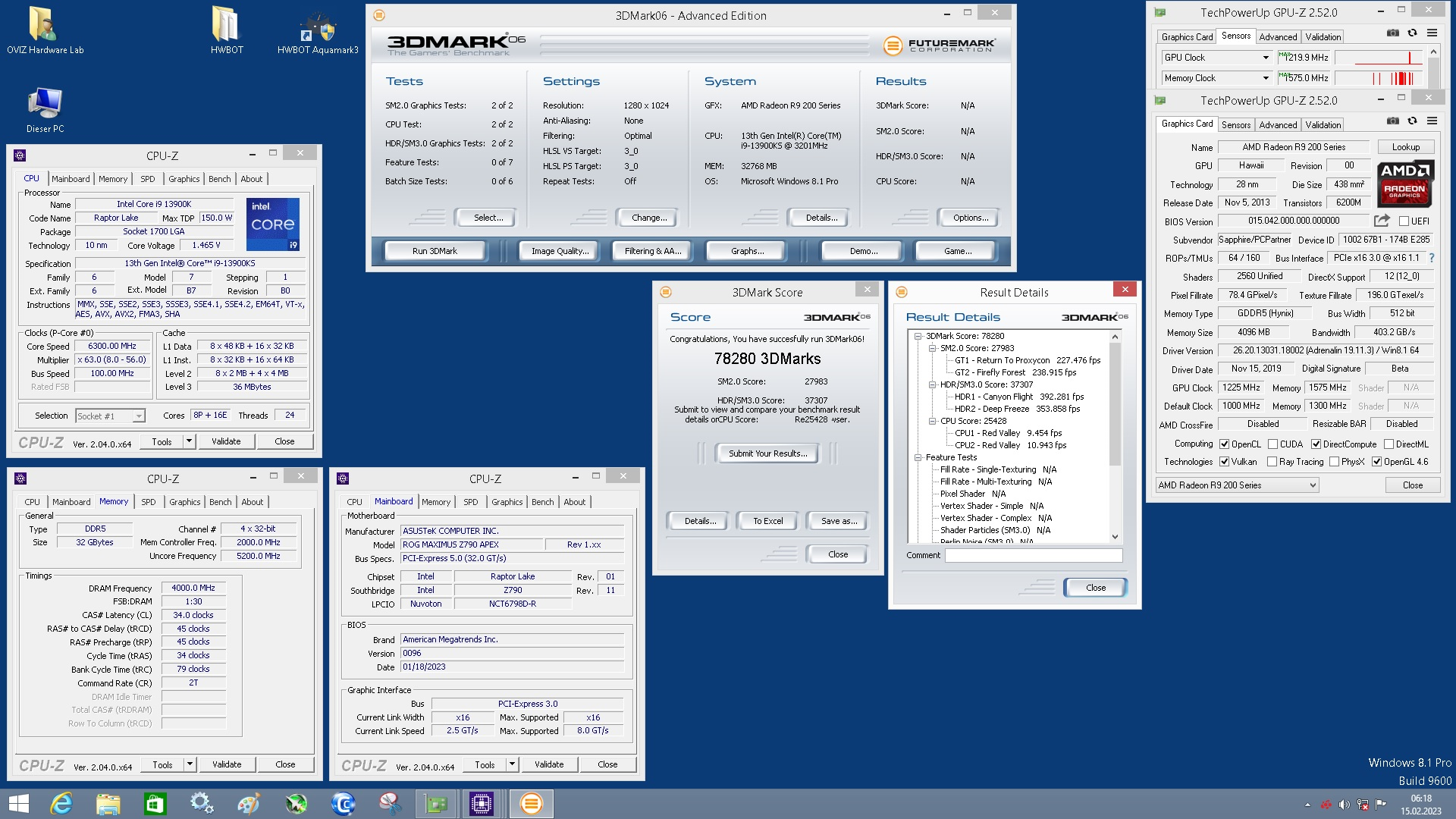
Task: Click the Lookup button in GPU-Z
Action: tap(1405, 147)
